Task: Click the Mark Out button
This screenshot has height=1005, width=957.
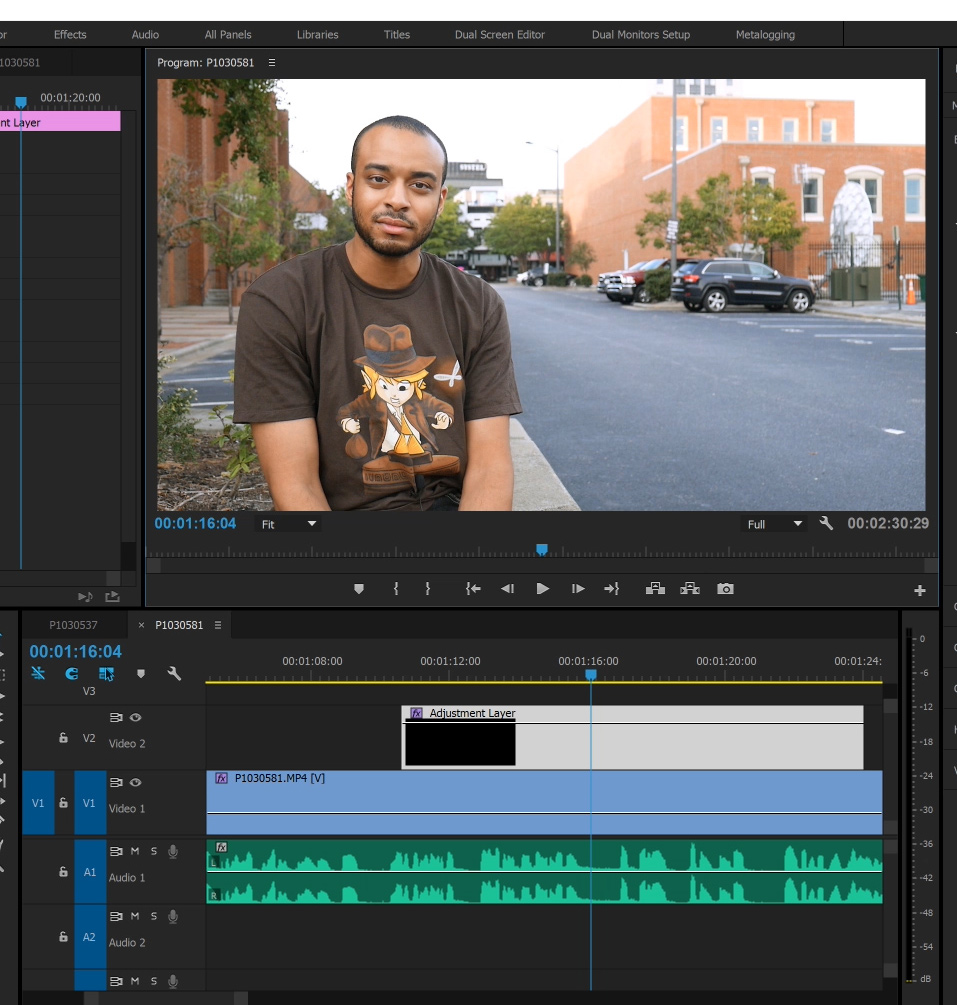Action: [428, 588]
